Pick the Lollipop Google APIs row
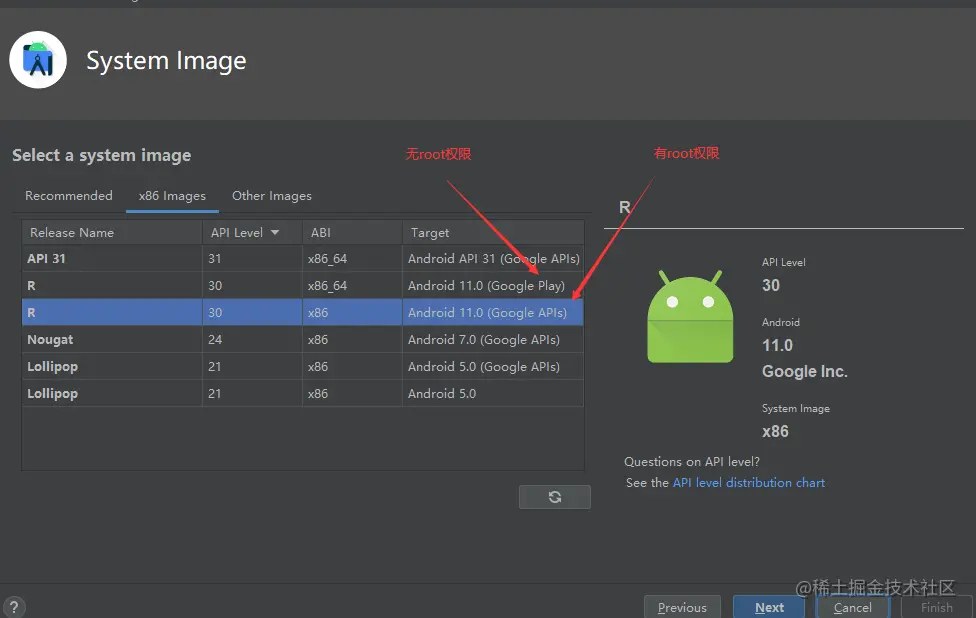Image resolution: width=976 pixels, height=618 pixels. (300, 367)
